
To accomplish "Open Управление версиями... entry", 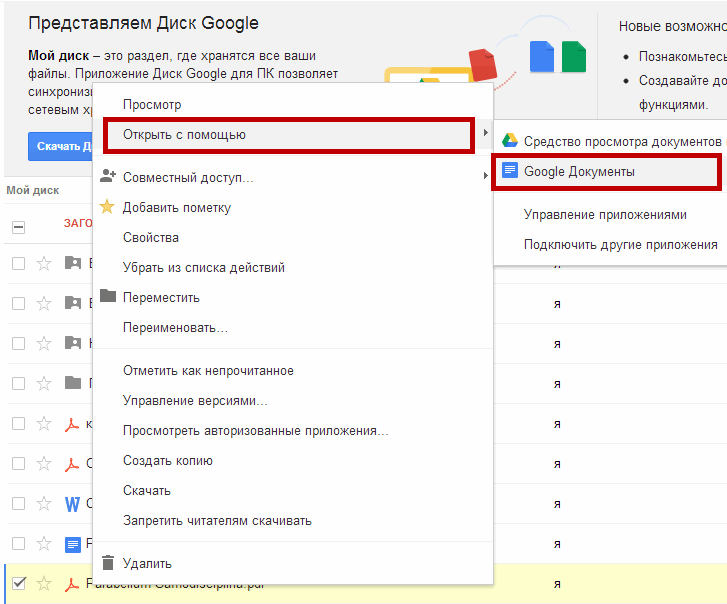I will [x=293, y=401].
